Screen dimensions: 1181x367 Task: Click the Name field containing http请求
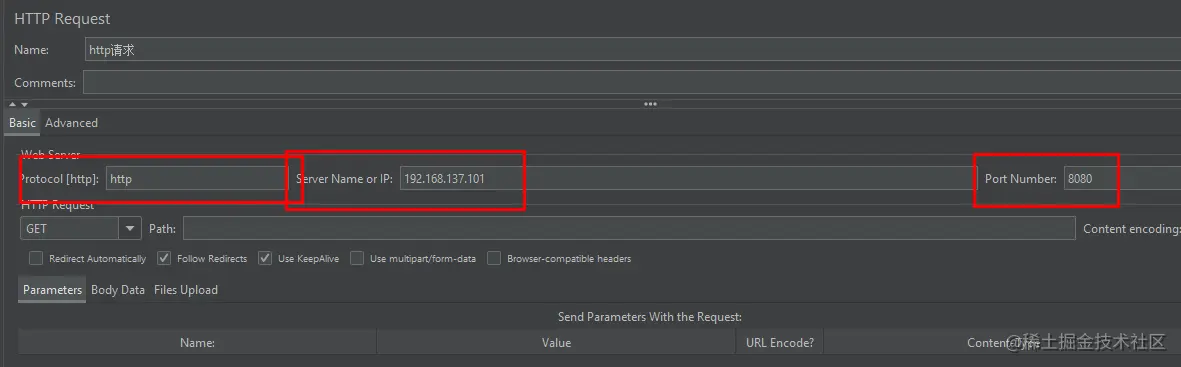coord(633,50)
